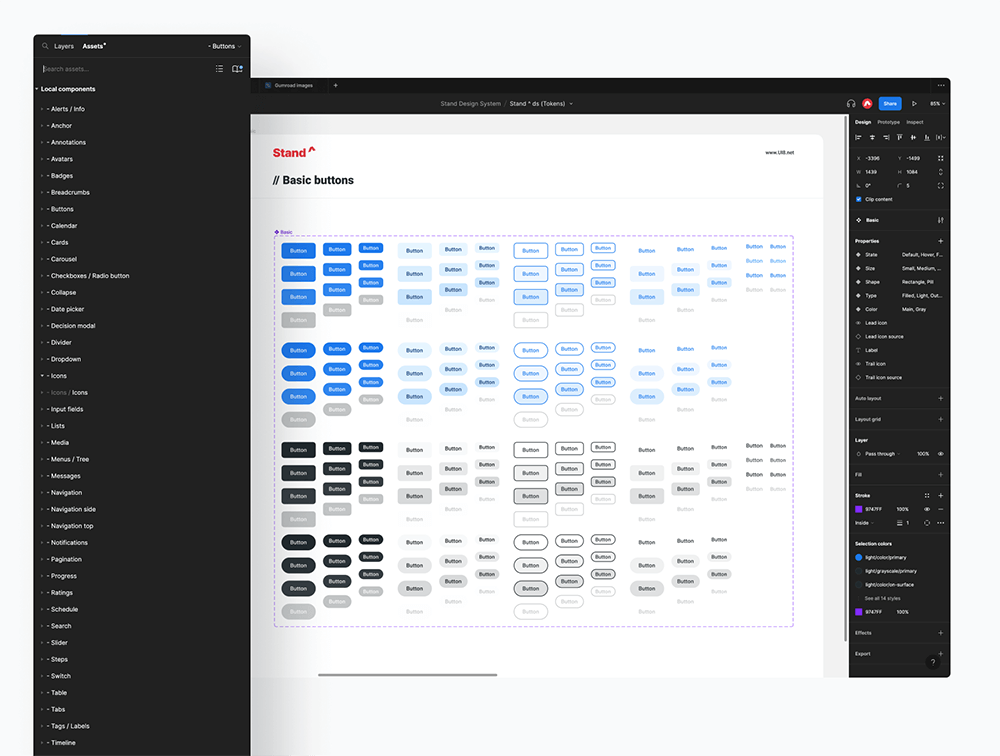The height and width of the screenshot is (756, 1000).
Task: Uncheck the Clip content checkbox
Action: [x=858, y=199]
